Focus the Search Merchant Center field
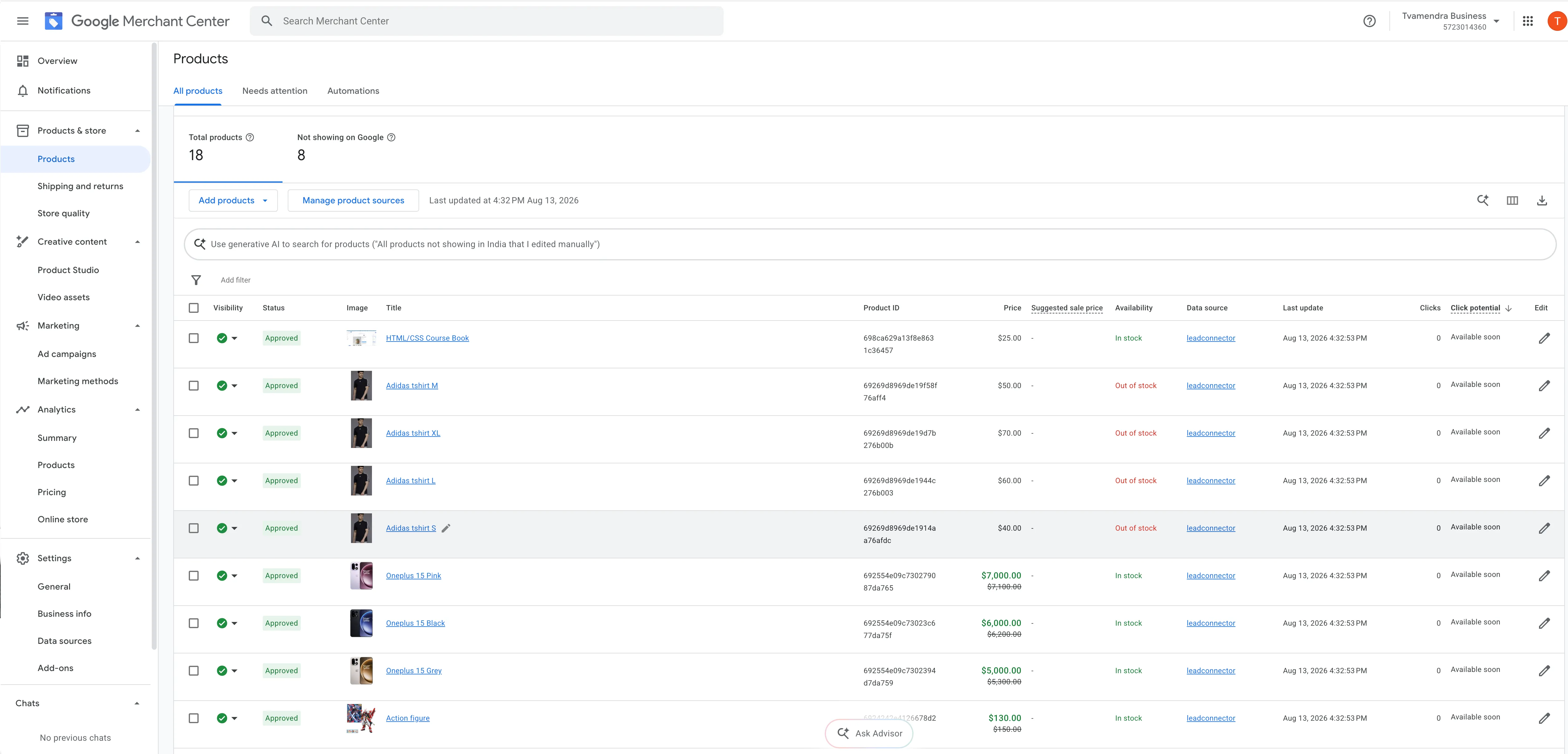The height and width of the screenshot is (754, 1568). click(487, 21)
